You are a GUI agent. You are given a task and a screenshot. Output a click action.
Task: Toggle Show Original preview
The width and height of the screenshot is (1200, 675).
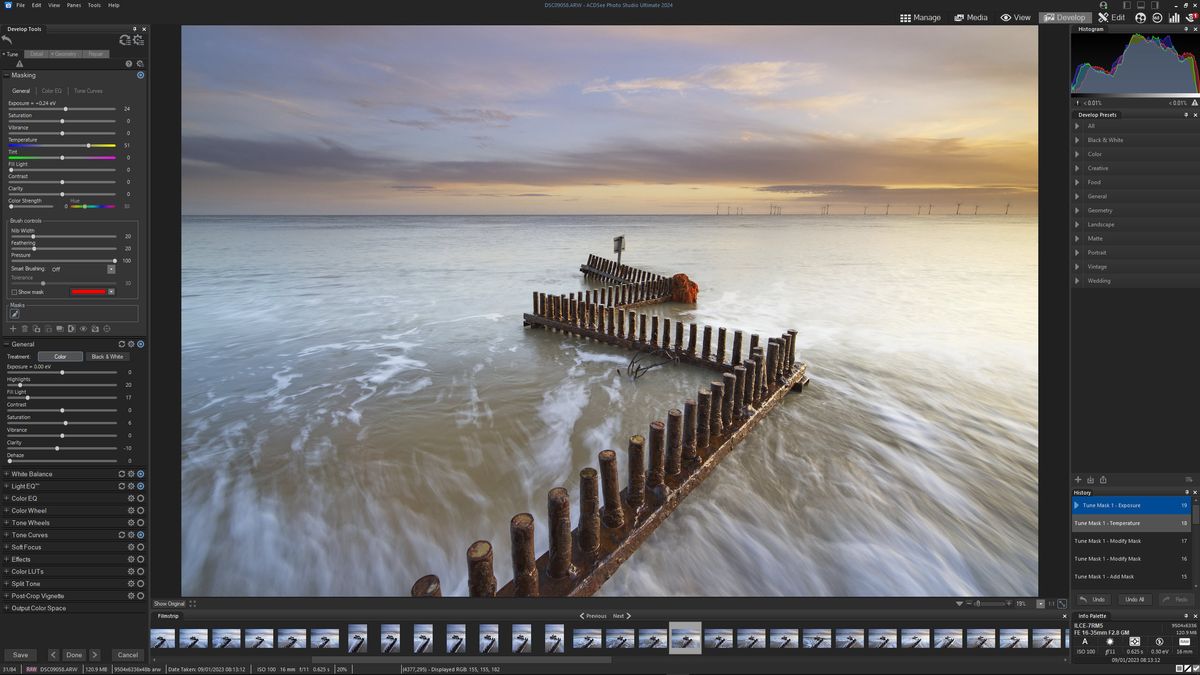coord(167,603)
